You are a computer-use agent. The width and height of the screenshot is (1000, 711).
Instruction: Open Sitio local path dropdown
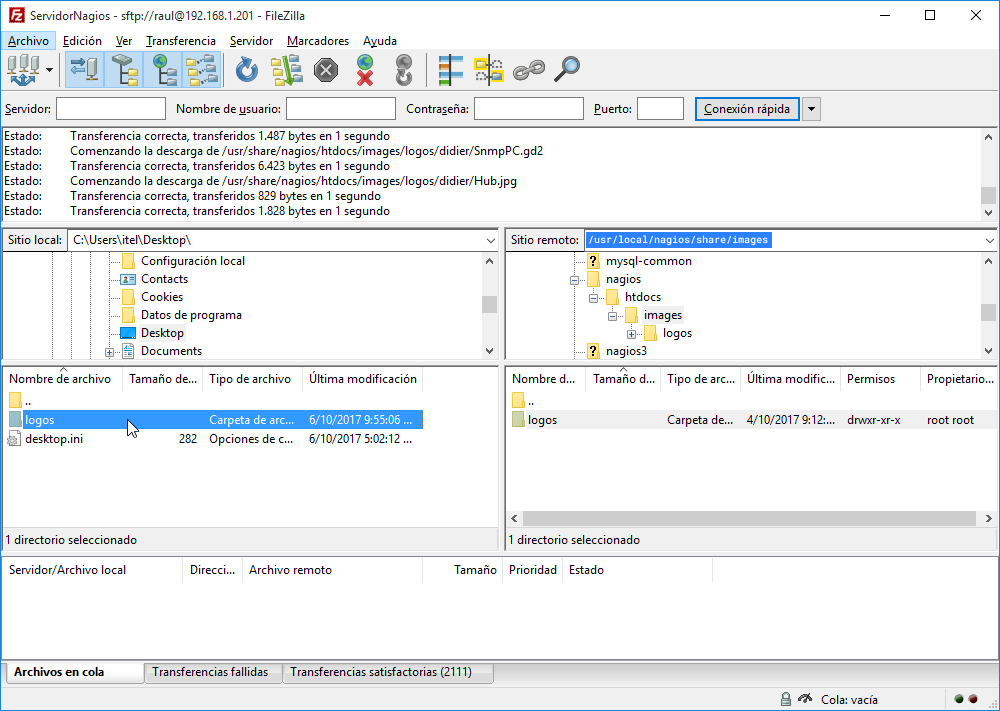(x=490, y=240)
